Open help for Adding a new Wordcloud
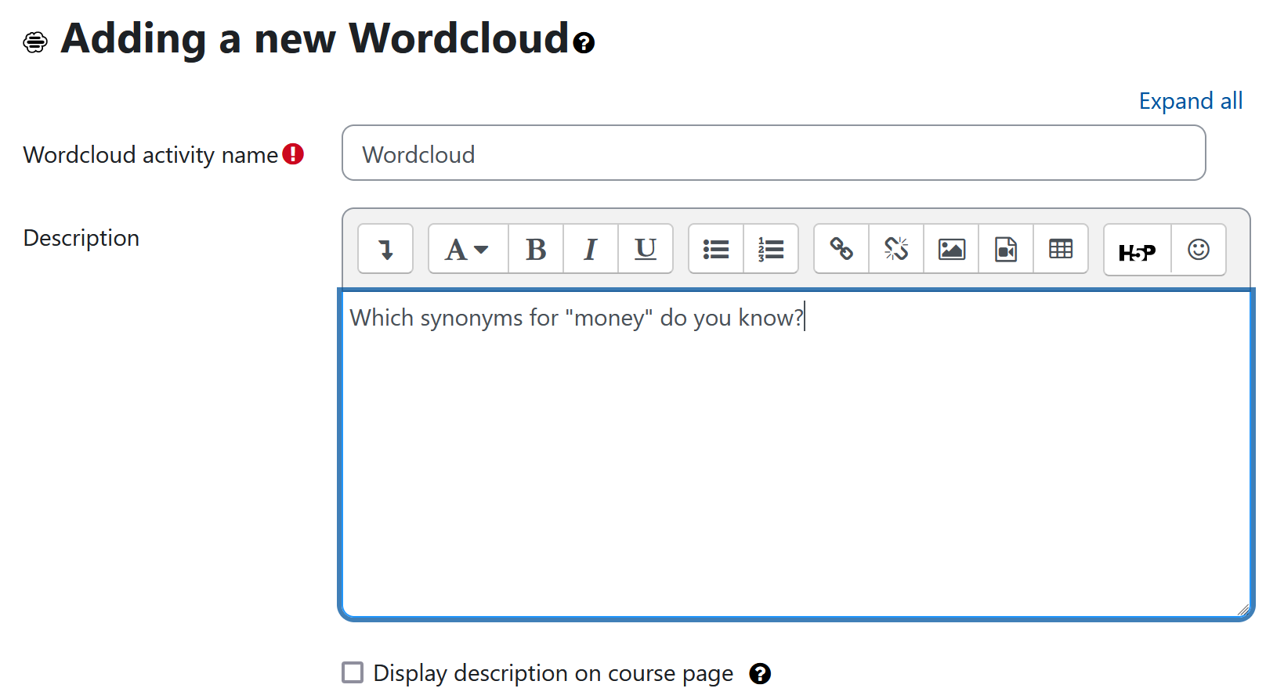The height and width of the screenshot is (699, 1266). coord(584,42)
